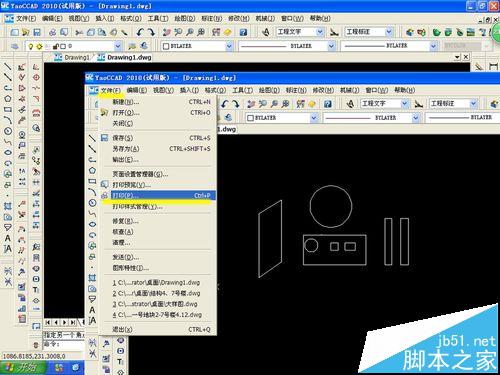500x375 pixels.
Task: Open the 工程标注 dimension style dropdown in back window
Action: coord(389,32)
